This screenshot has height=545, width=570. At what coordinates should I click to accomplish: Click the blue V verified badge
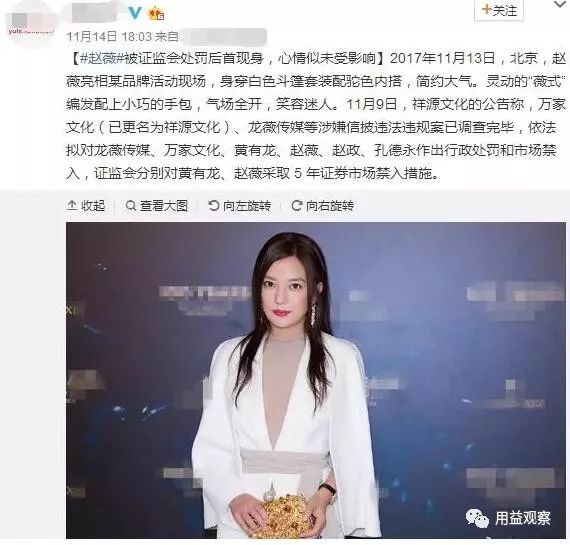(135, 13)
